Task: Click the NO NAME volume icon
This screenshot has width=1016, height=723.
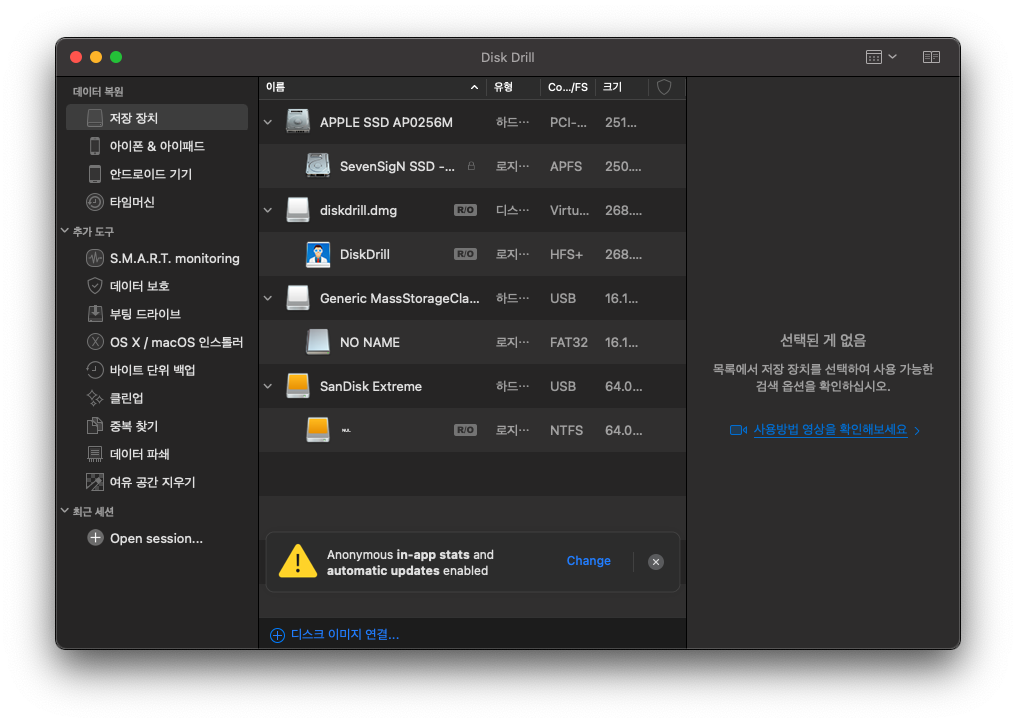Action: coord(318,341)
